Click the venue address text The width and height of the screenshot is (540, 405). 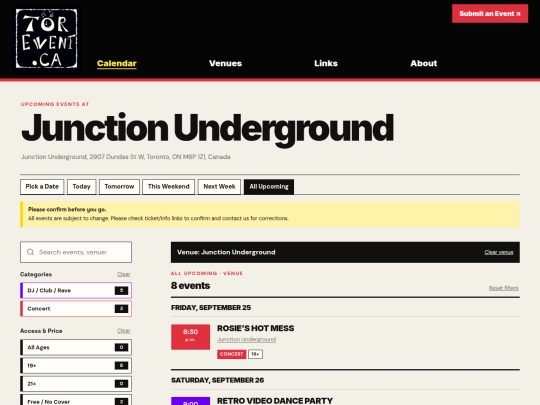click(126, 157)
